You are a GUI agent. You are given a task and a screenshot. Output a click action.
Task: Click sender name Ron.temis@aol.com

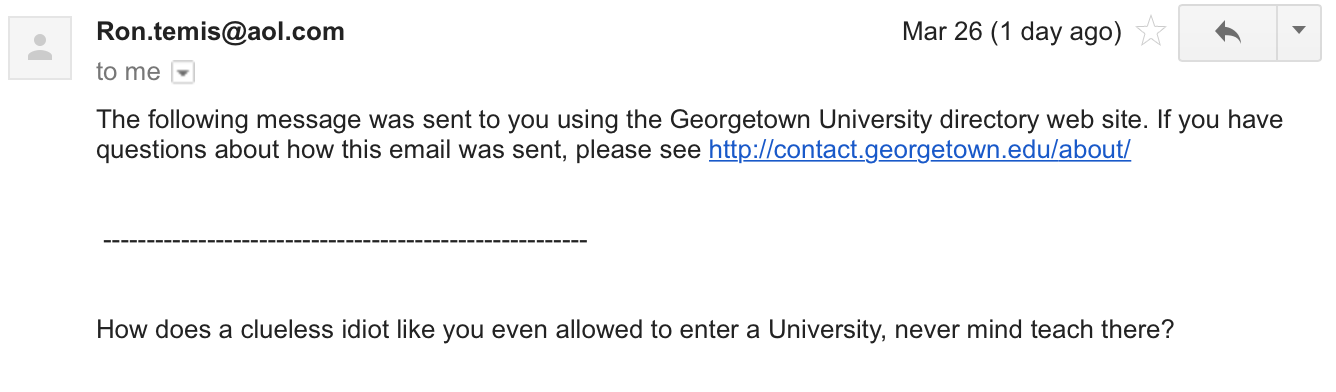[220, 32]
